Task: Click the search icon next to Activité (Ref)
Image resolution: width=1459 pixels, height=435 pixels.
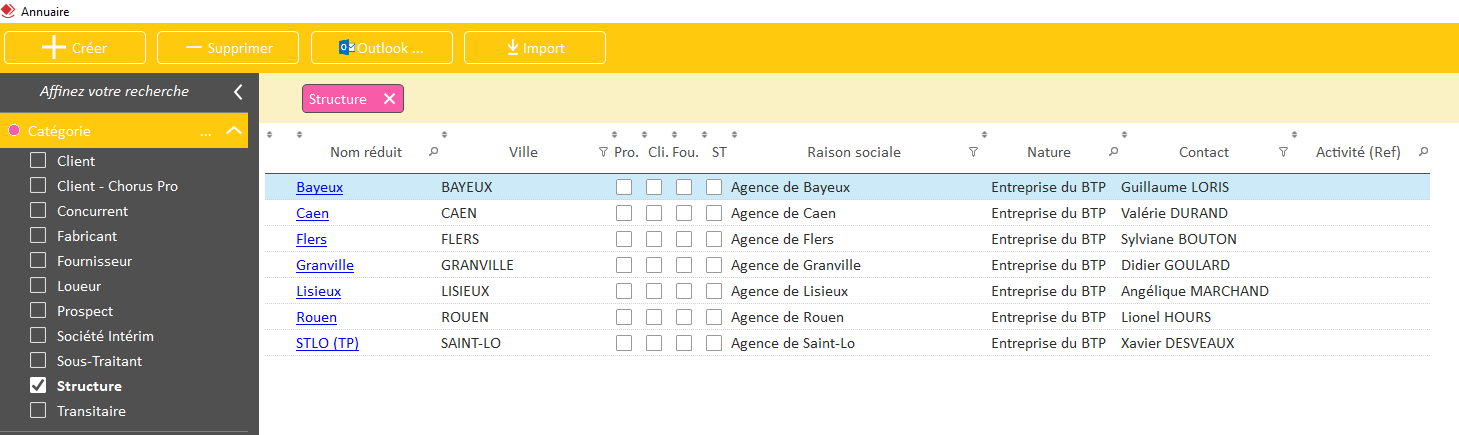Action: 1423,152
